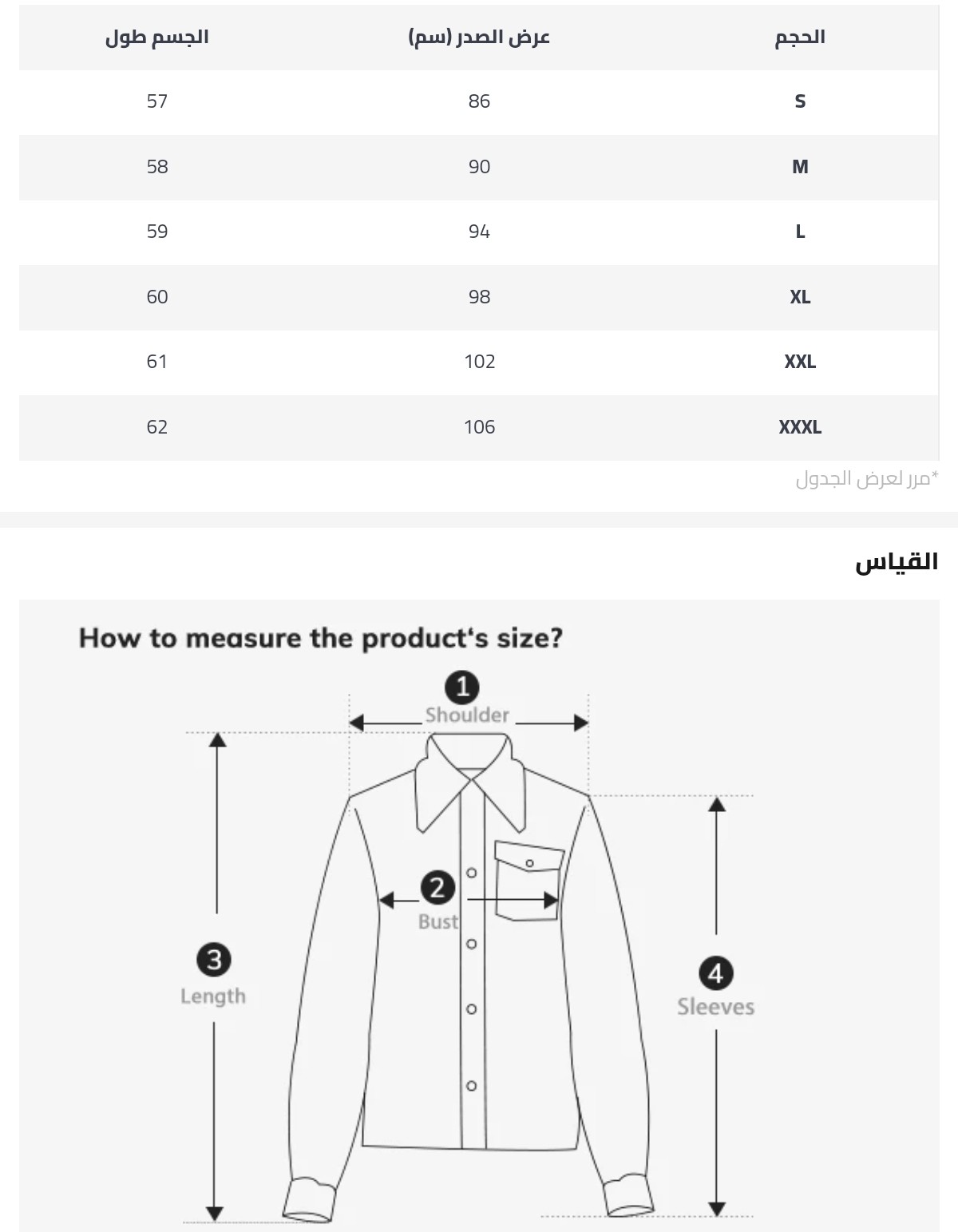Image resolution: width=958 pixels, height=1232 pixels.
Task: Click the 'How to measure the product's size?' title
Action: [321, 638]
